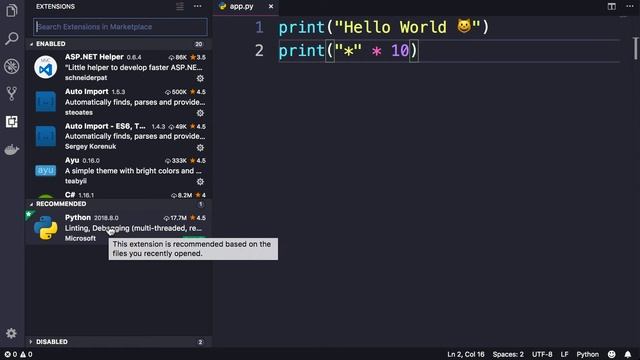This screenshot has height=360, width=640.
Task: Click the Search Extensions in Marketplace field
Action: pyautogui.click(x=120, y=27)
